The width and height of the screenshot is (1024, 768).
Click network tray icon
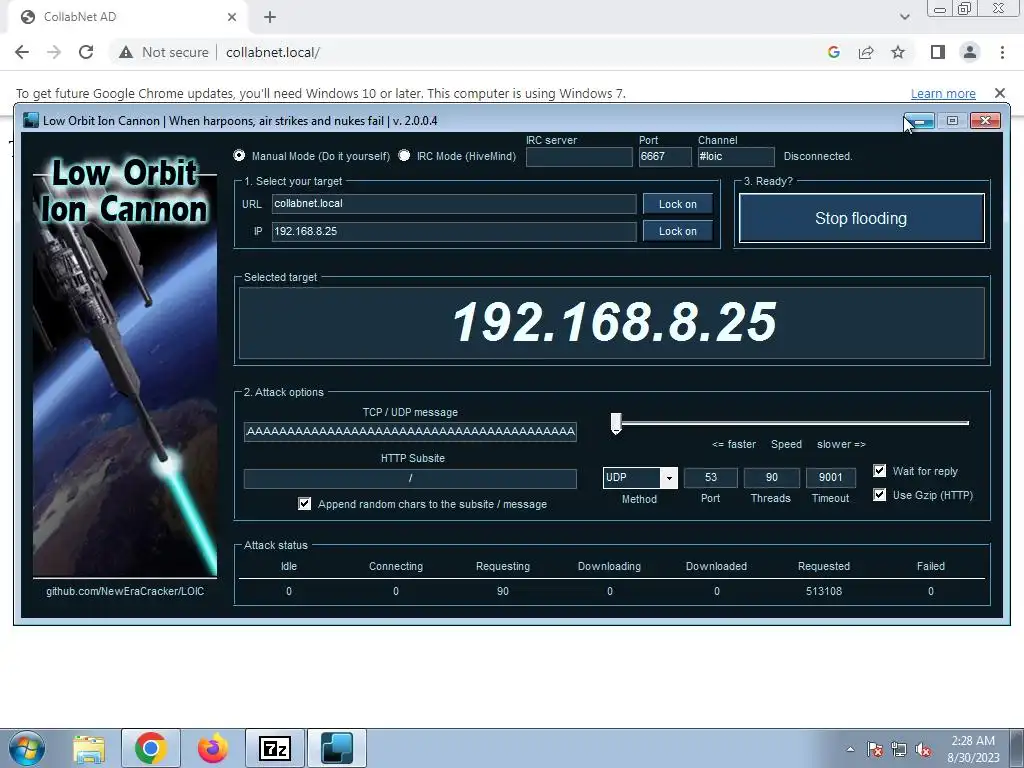click(899, 750)
